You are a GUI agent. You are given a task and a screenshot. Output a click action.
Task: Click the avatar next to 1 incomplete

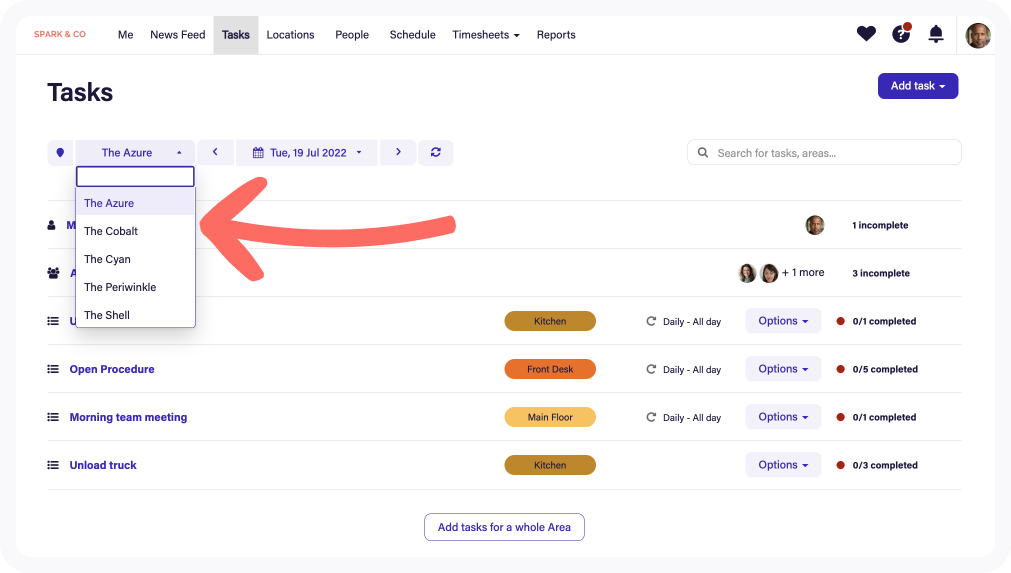815,225
